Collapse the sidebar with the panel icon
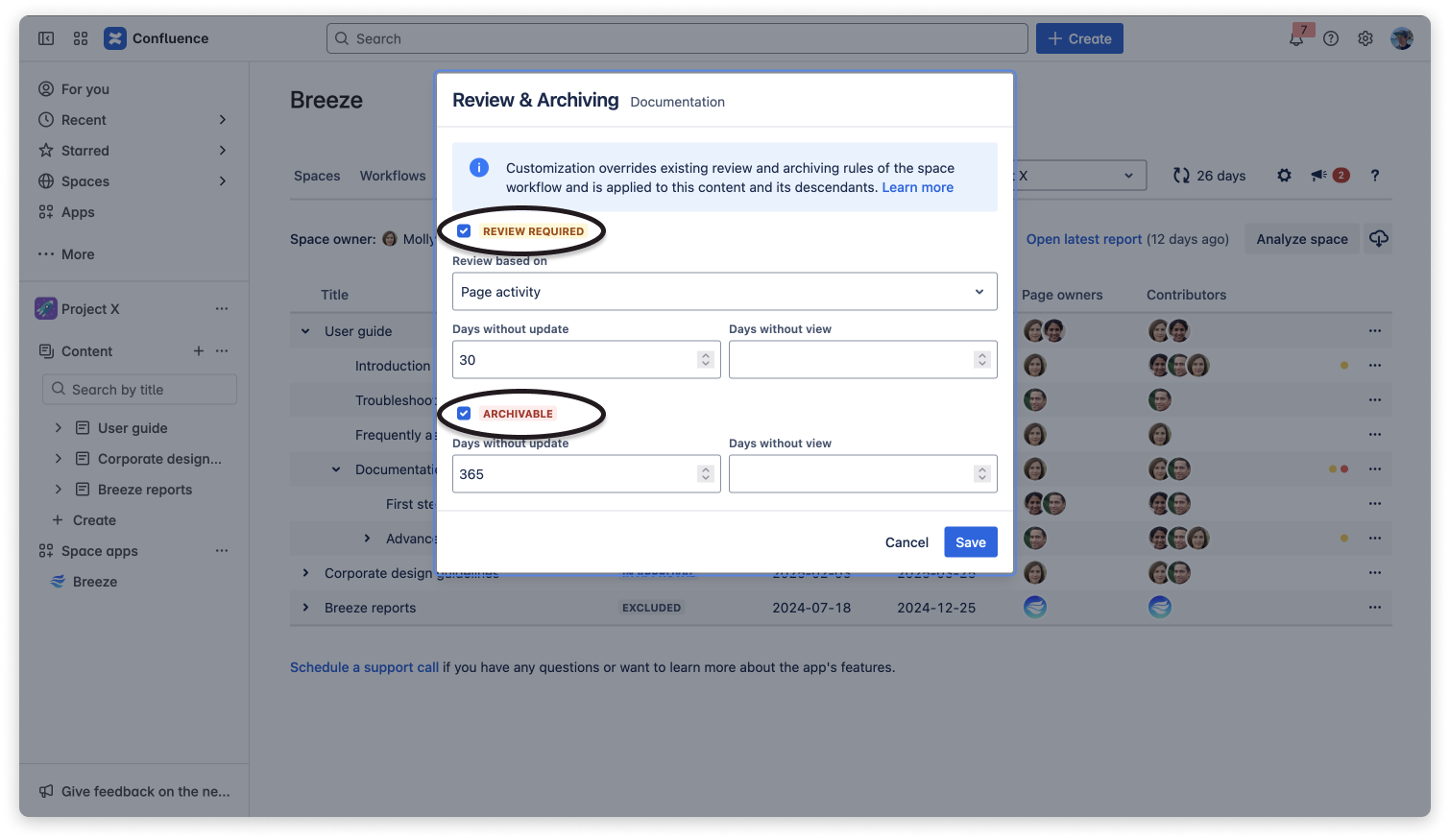 [x=46, y=38]
